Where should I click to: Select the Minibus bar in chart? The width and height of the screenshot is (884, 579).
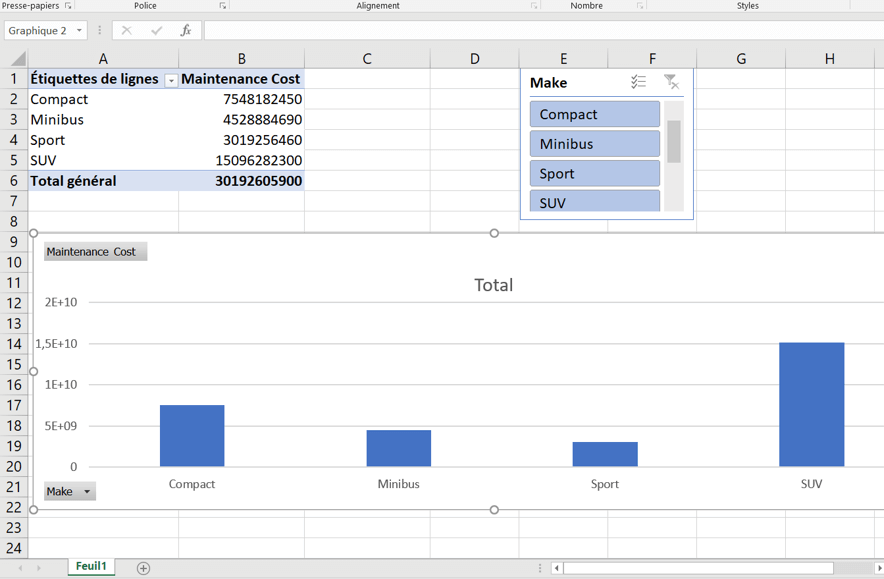point(399,448)
